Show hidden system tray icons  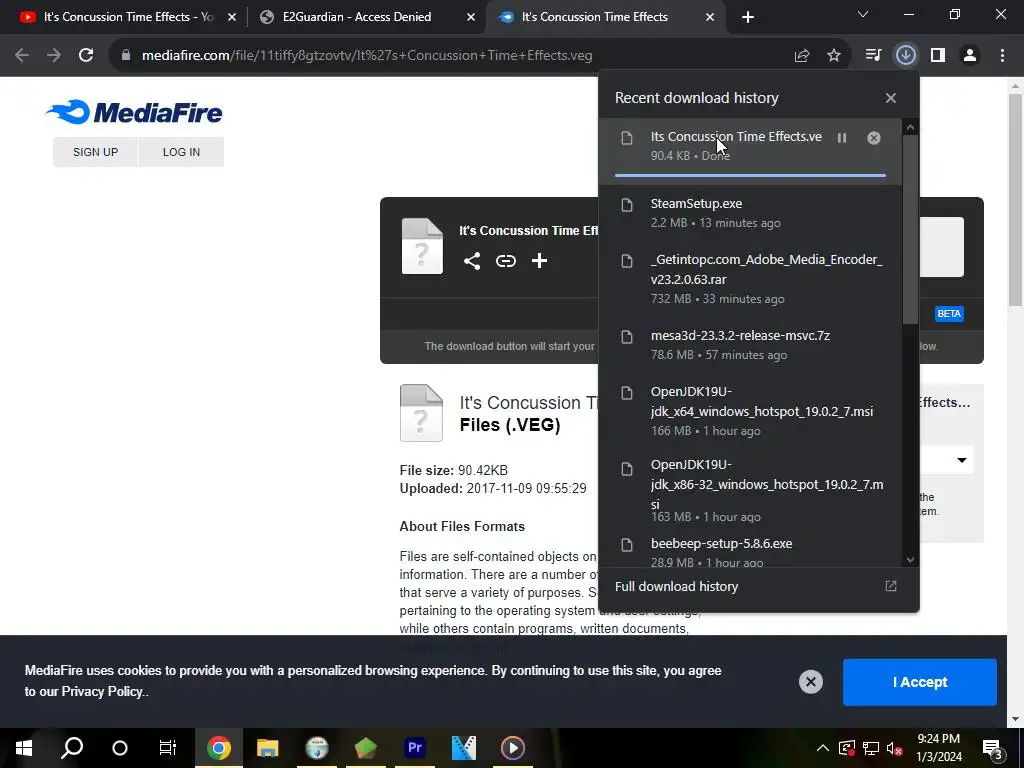(x=823, y=748)
